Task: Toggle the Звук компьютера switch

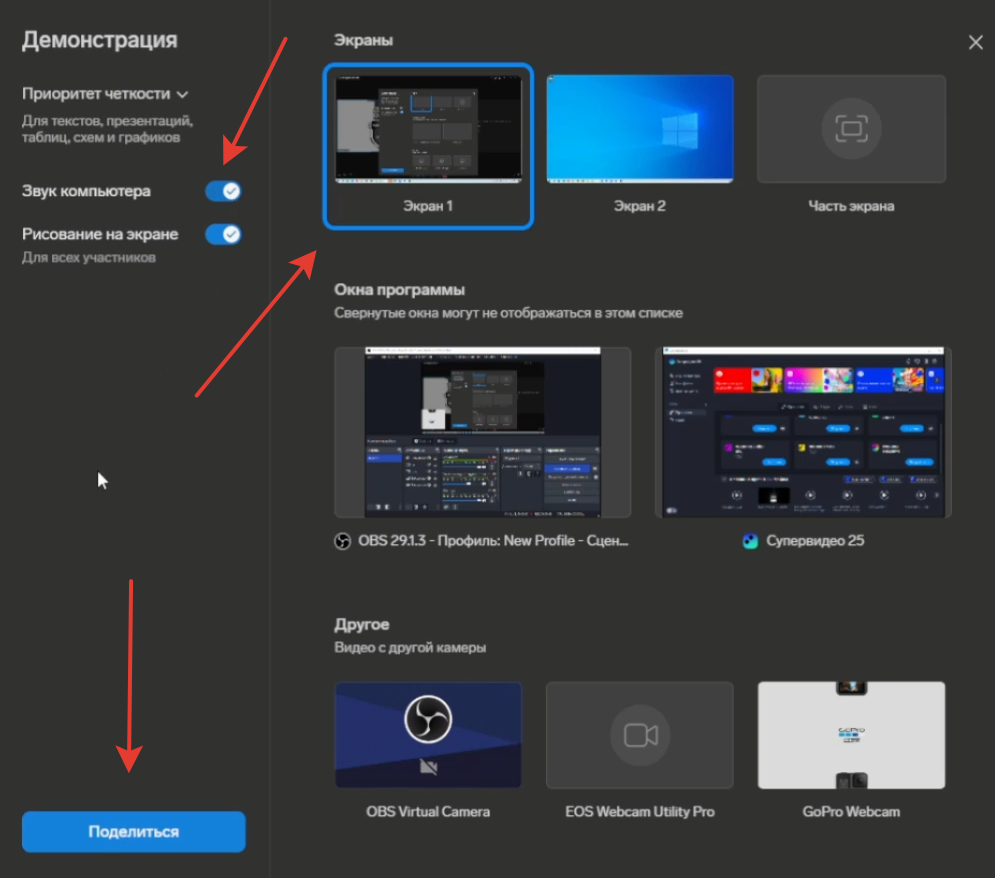Action: [223, 191]
